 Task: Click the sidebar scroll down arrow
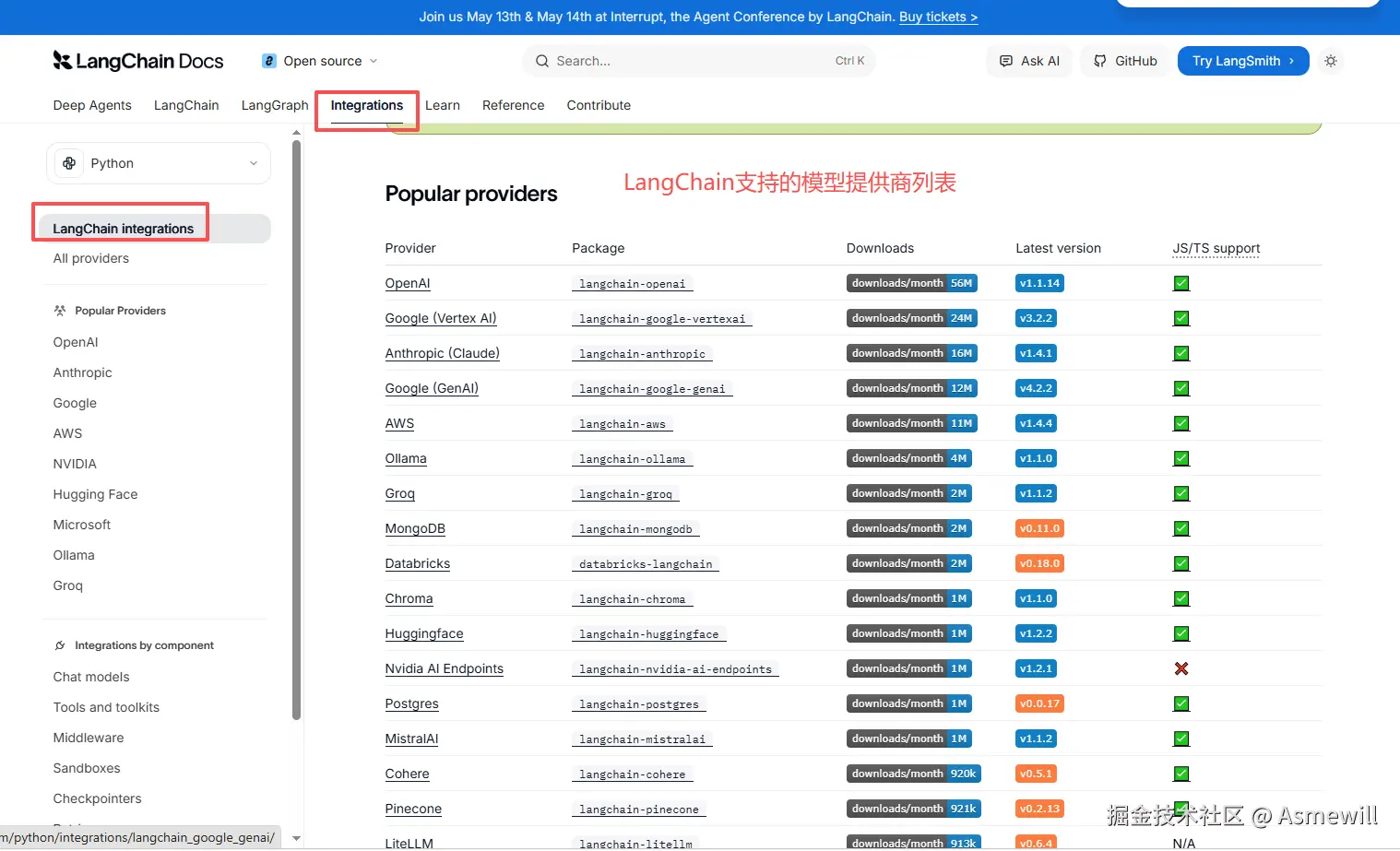(x=296, y=838)
